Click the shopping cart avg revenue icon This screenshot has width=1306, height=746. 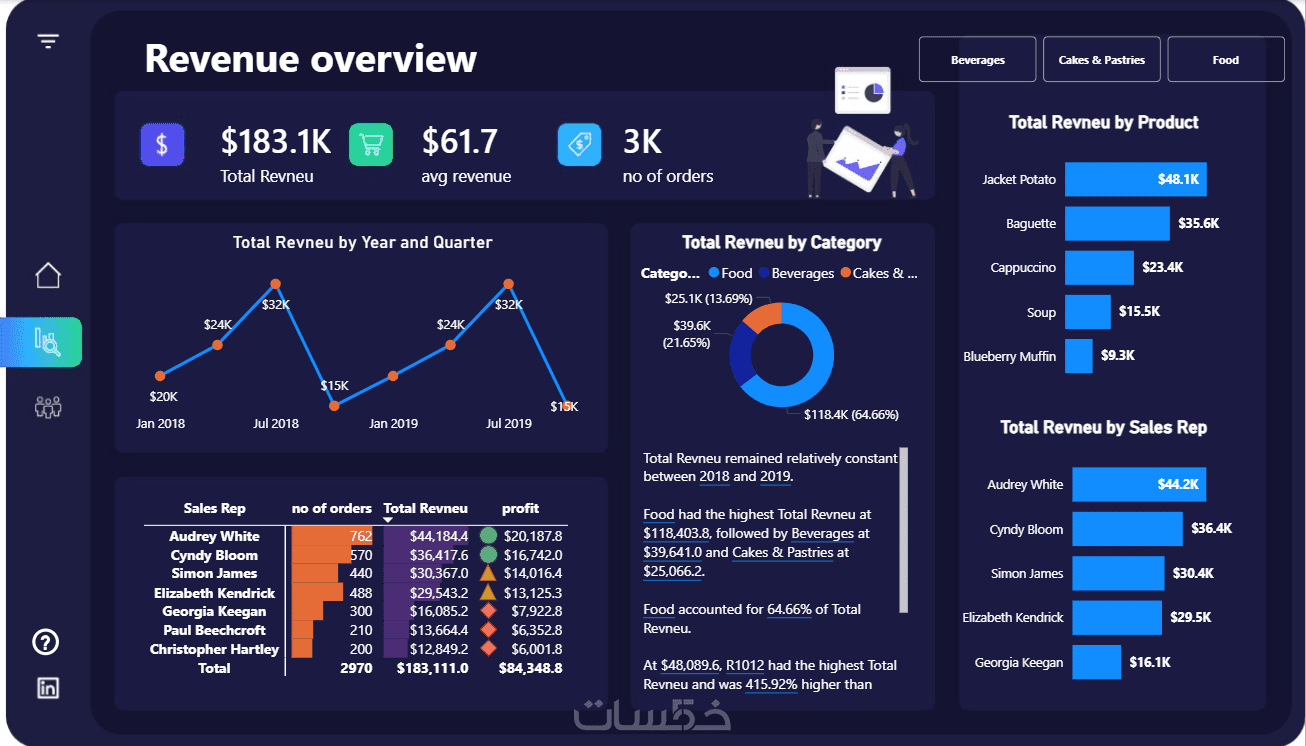coord(371,144)
